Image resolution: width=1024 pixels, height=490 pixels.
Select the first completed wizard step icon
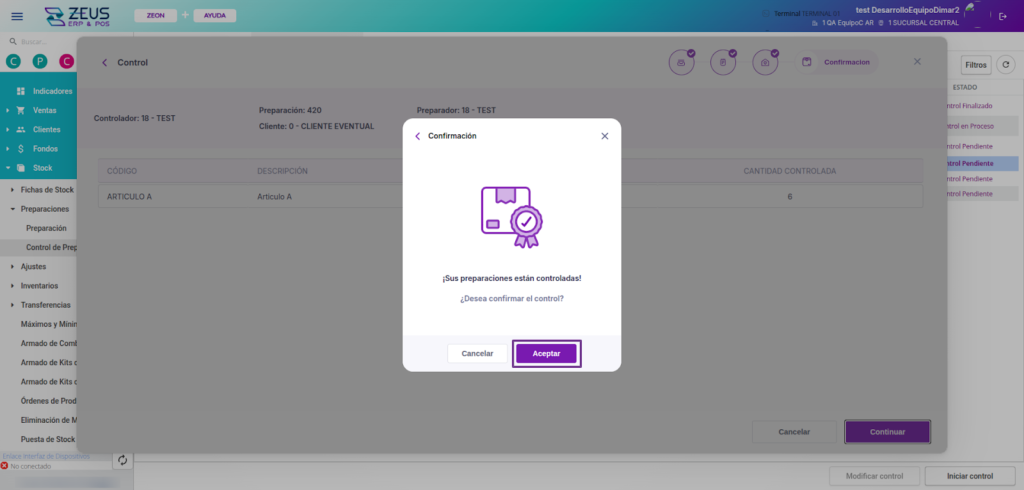[681, 62]
